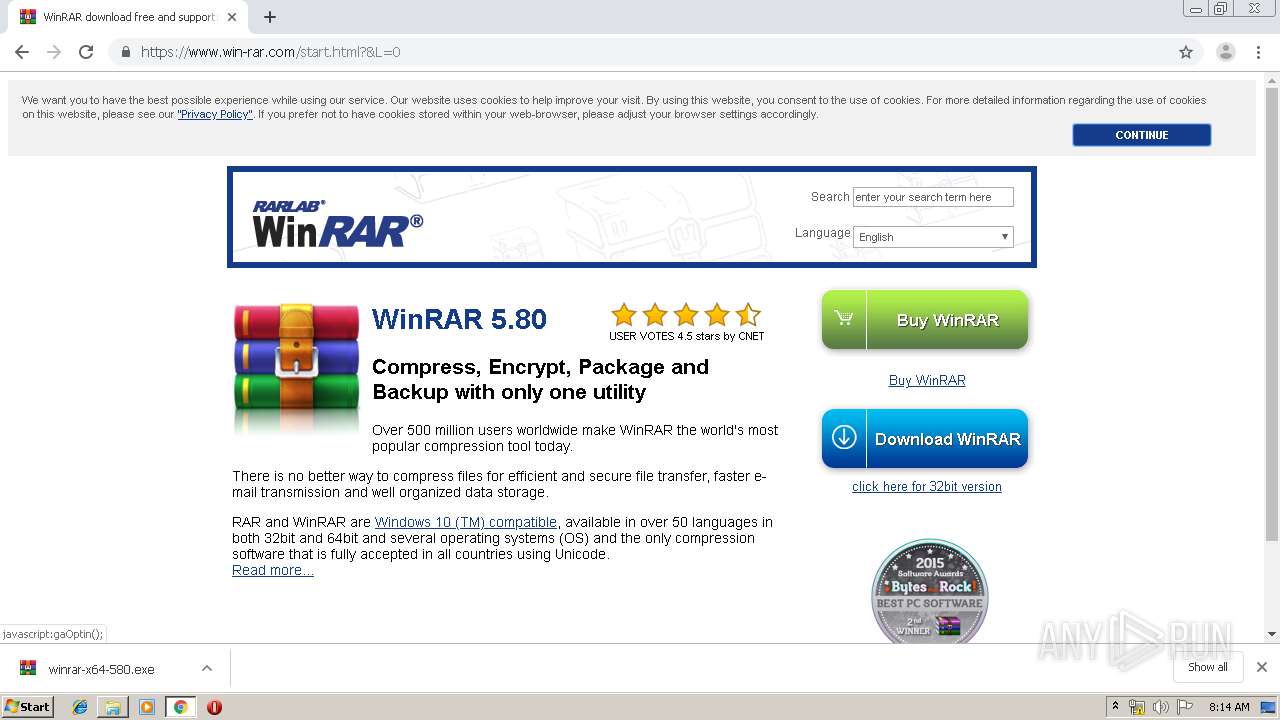View site security lock info

(125, 52)
